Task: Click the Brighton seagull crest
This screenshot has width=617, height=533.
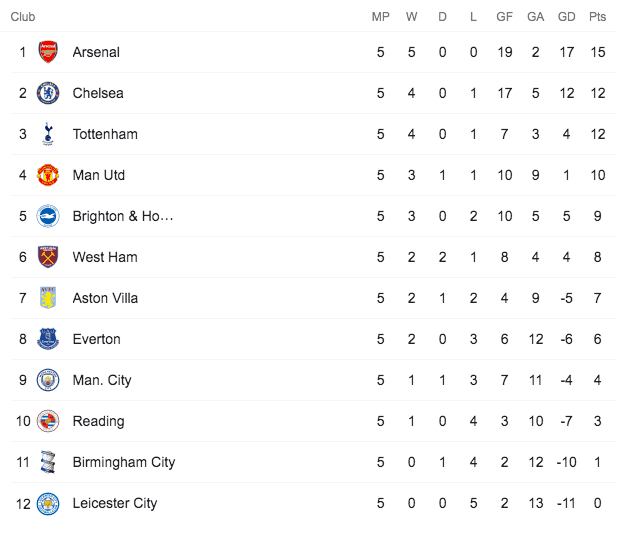Action: (48, 216)
